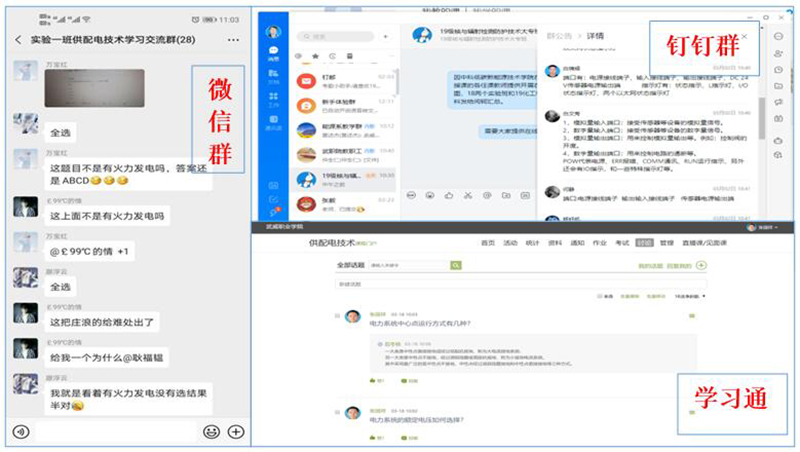Image resolution: width=800 pixels, height=452 pixels.
Task: Open the topic sort order dropdown
Action: point(691,297)
